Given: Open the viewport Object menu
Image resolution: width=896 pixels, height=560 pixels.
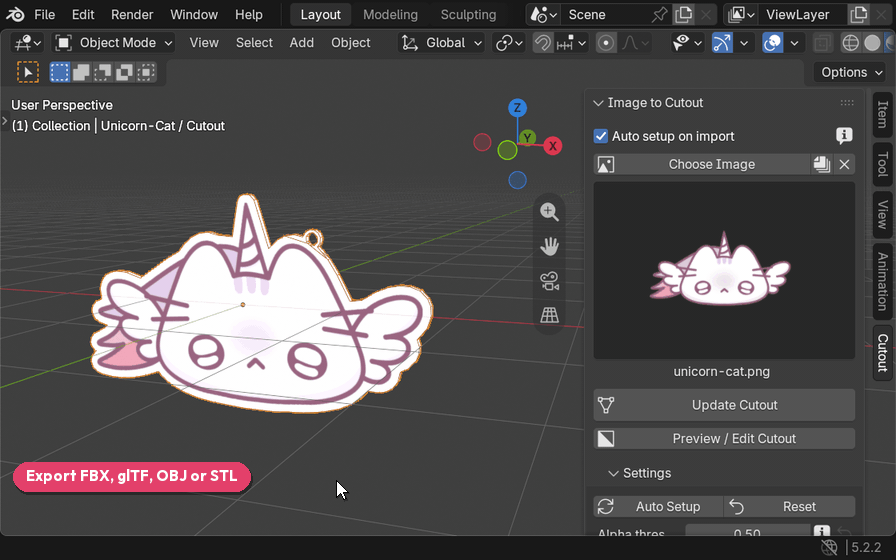Looking at the screenshot, I should coord(350,43).
